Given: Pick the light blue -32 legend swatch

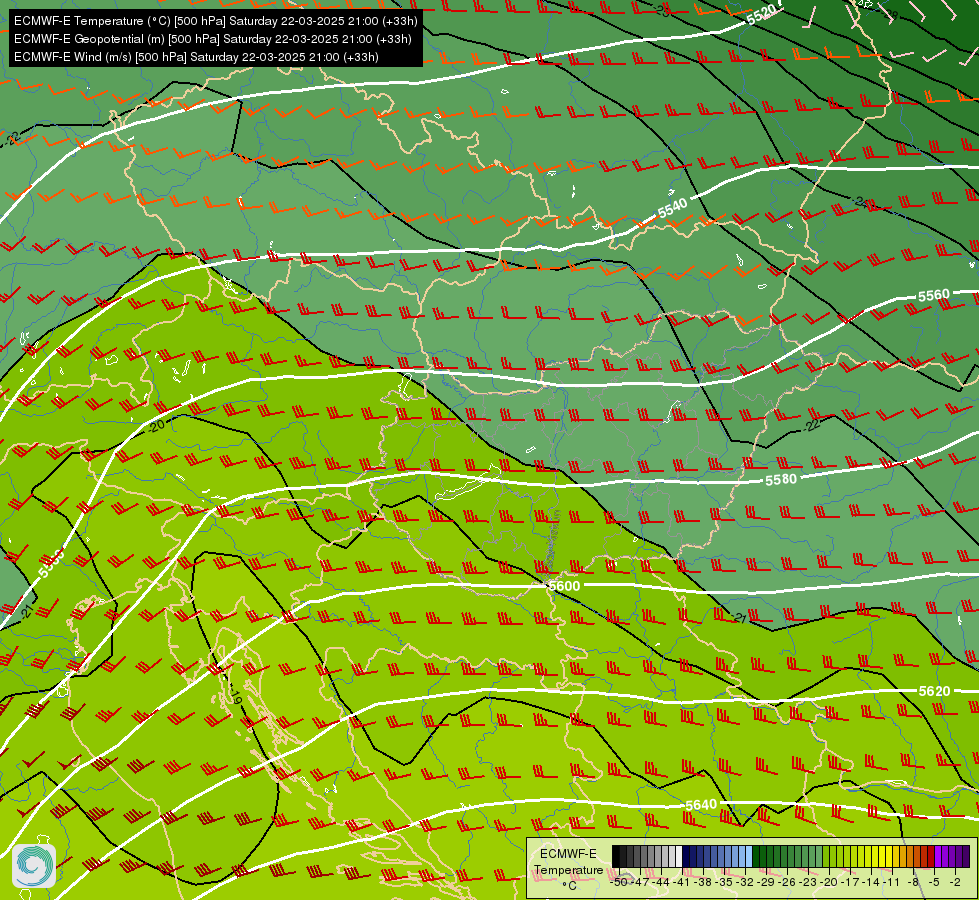Looking at the screenshot, I should (x=749, y=856).
